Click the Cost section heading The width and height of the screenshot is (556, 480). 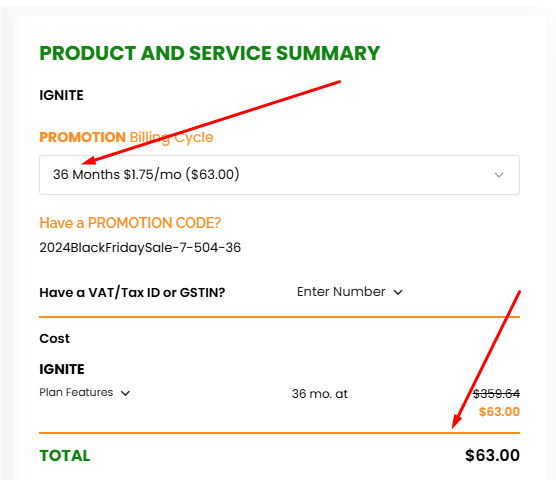pyautogui.click(x=55, y=339)
